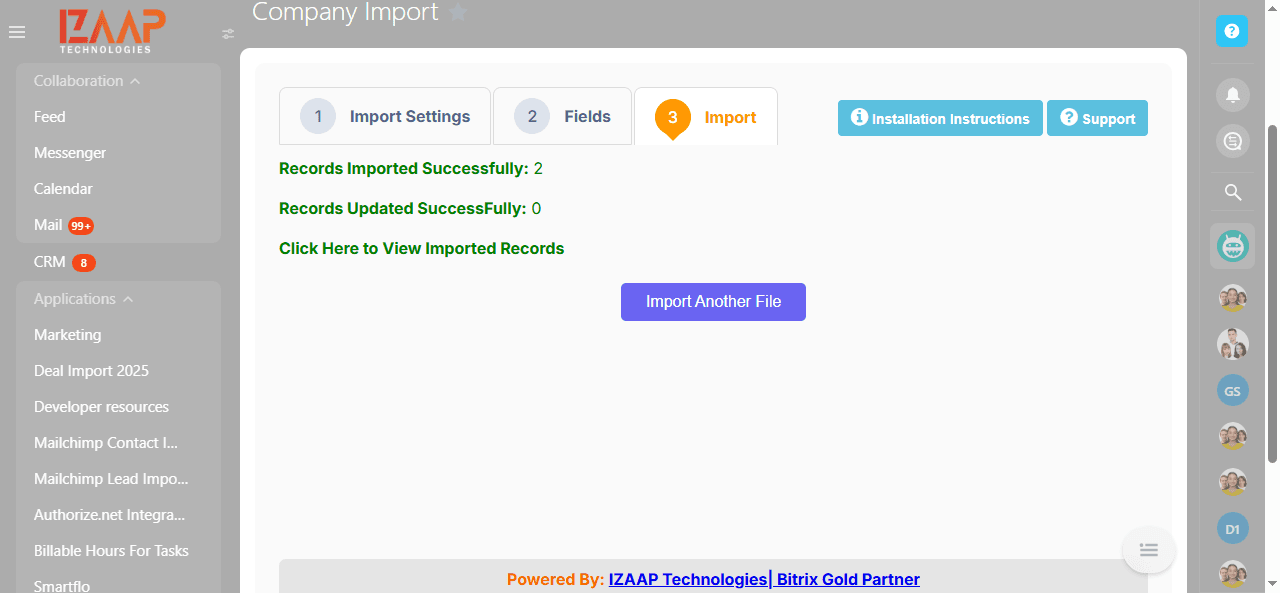Switch to the Import Settings tab
The width and height of the screenshot is (1280, 593).
tap(384, 116)
